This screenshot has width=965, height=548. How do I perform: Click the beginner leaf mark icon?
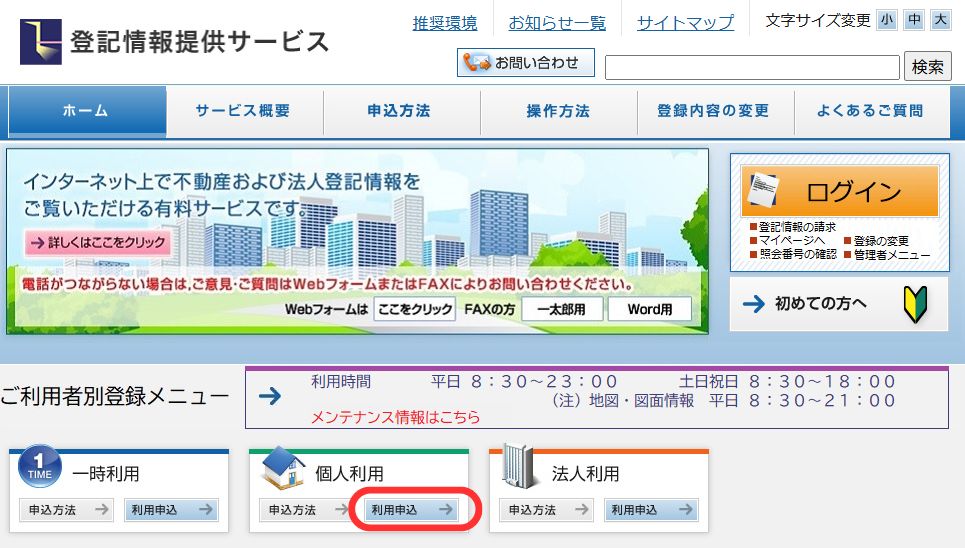pyautogui.click(x=917, y=304)
